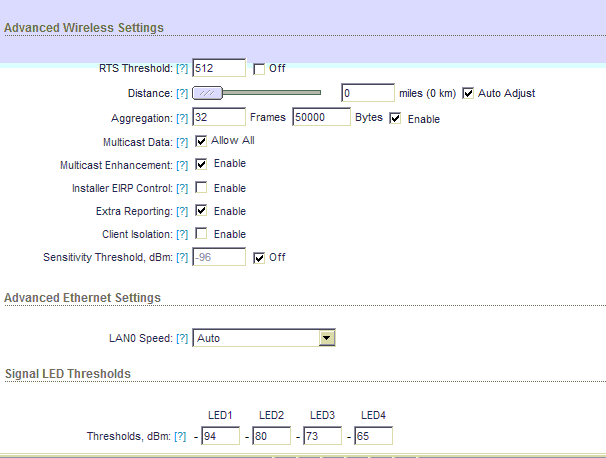This screenshot has height=458, width=606.
Task: Open help for RTS Threshold
Action: pyautogui.click(x=182, y=68)
